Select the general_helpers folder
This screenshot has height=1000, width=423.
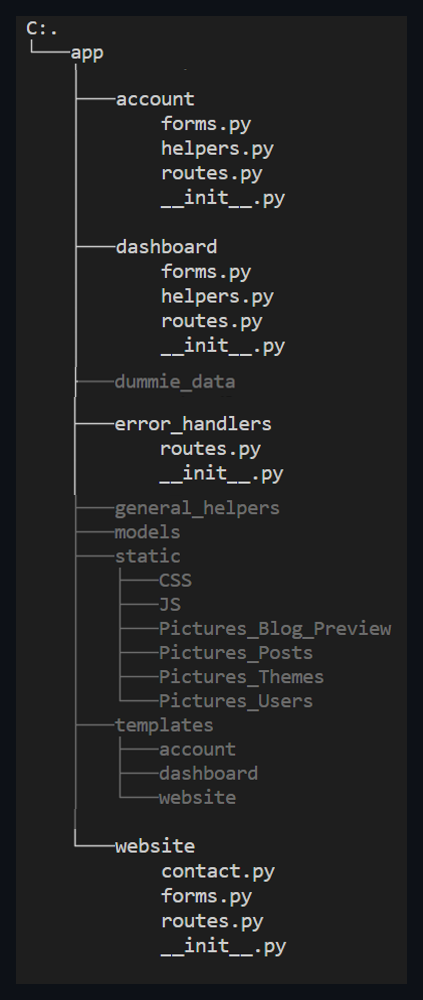(197, 508)
